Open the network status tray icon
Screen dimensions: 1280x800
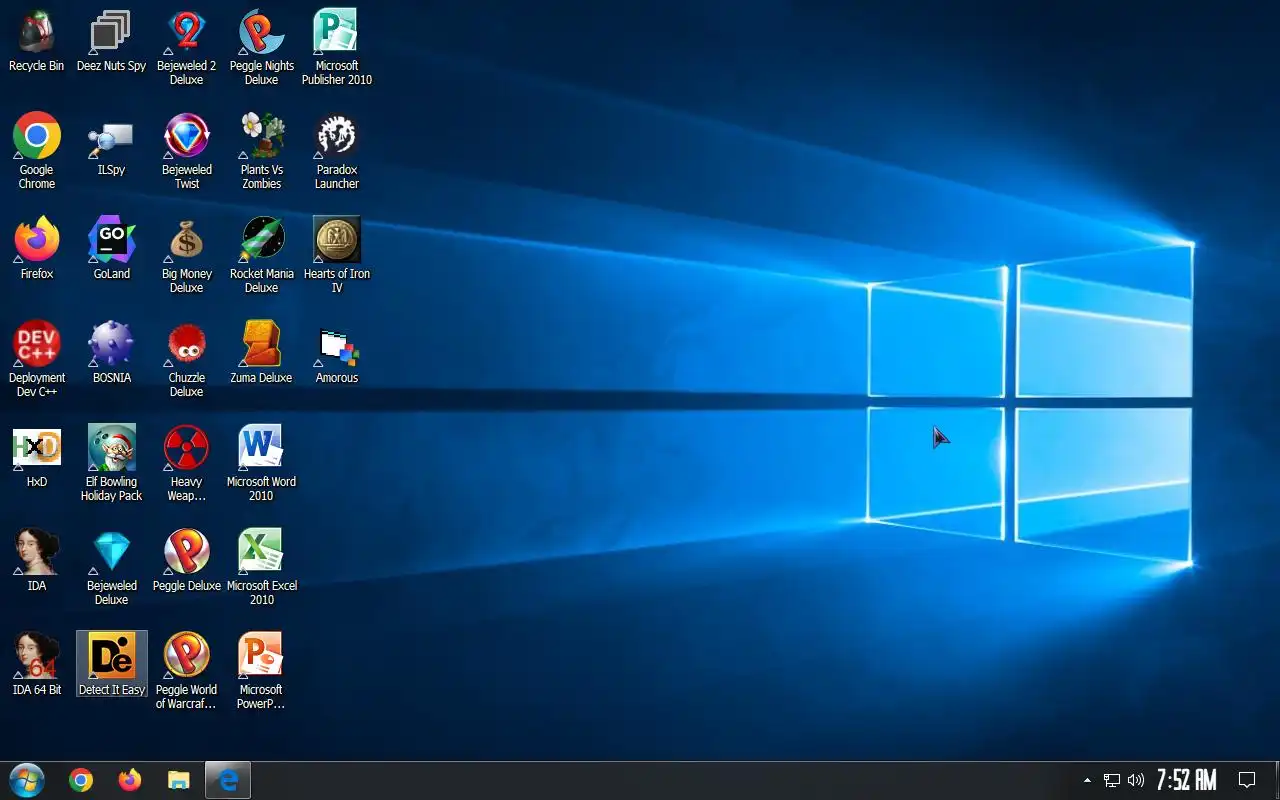[1112, 780]
